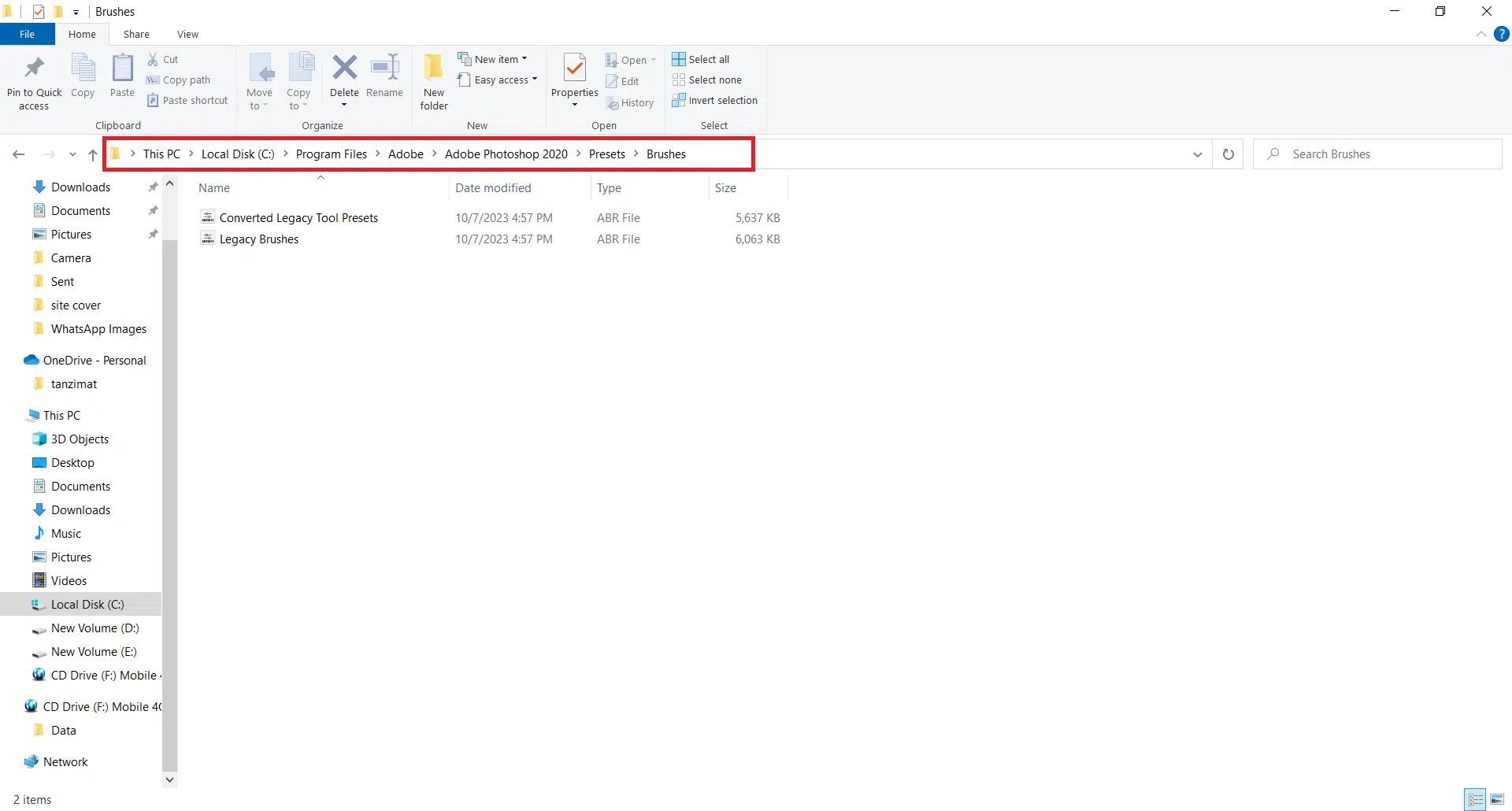Click the New folder icon
Screen dimensions: 1512x811
pos(433,69)
